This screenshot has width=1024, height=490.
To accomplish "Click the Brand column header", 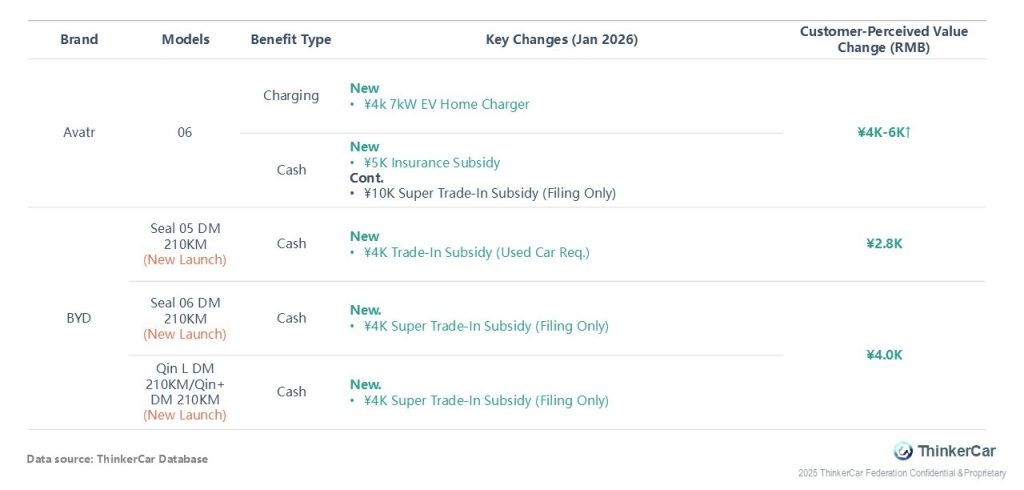I will [x=79, y=40].
